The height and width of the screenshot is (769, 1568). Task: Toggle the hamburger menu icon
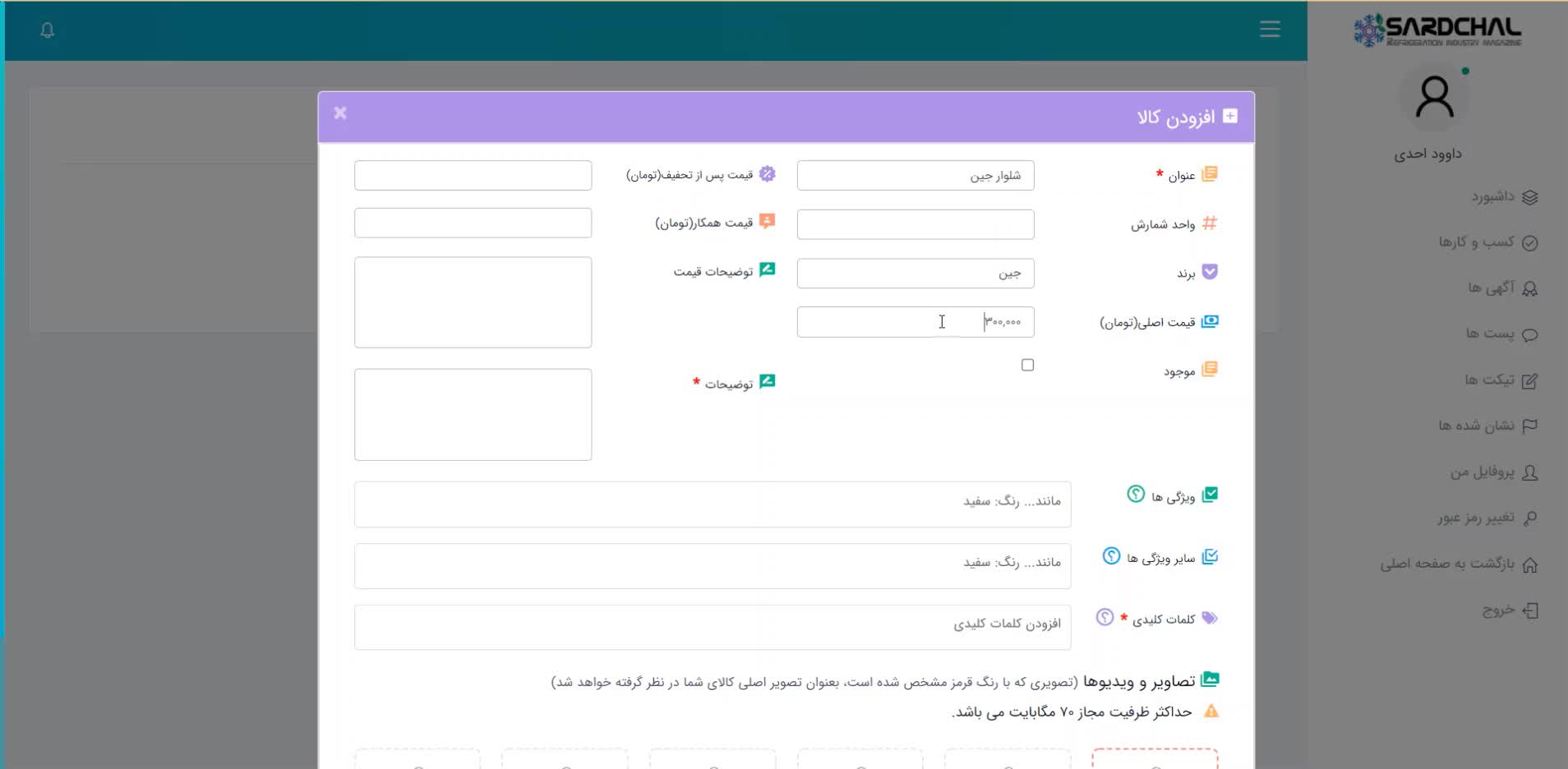pos(1270,30)
